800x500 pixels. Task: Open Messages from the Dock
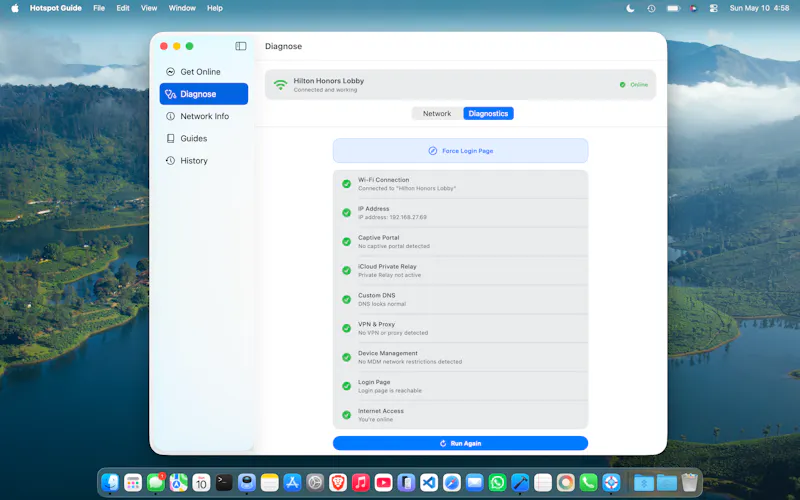(x=156, y=482)
